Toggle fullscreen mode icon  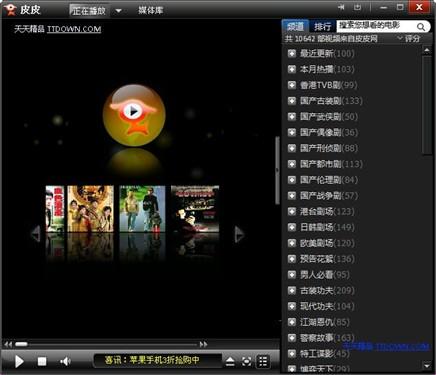pos(247,361)
